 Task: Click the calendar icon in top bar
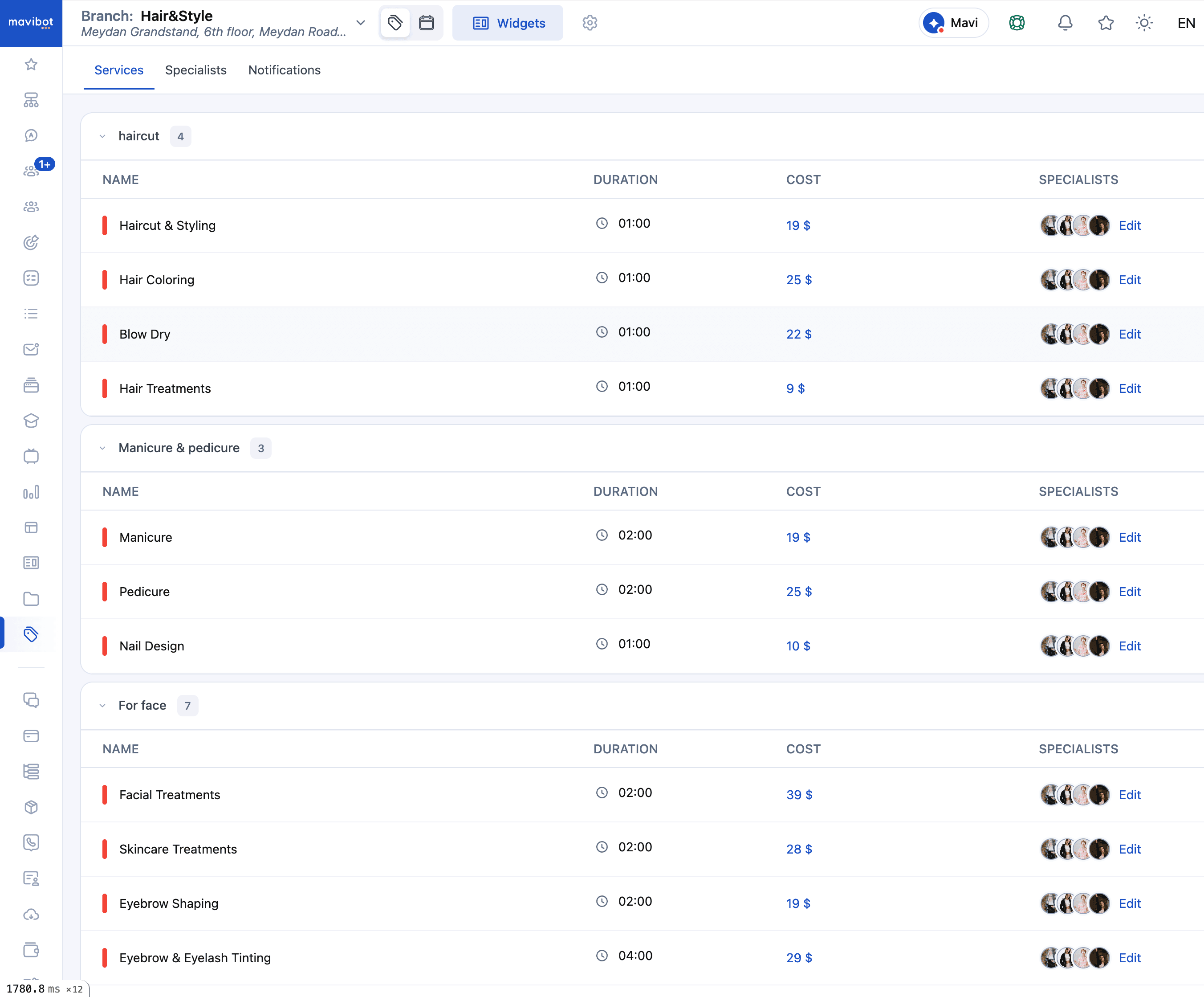pyautogui.click(x=427, y=23)
